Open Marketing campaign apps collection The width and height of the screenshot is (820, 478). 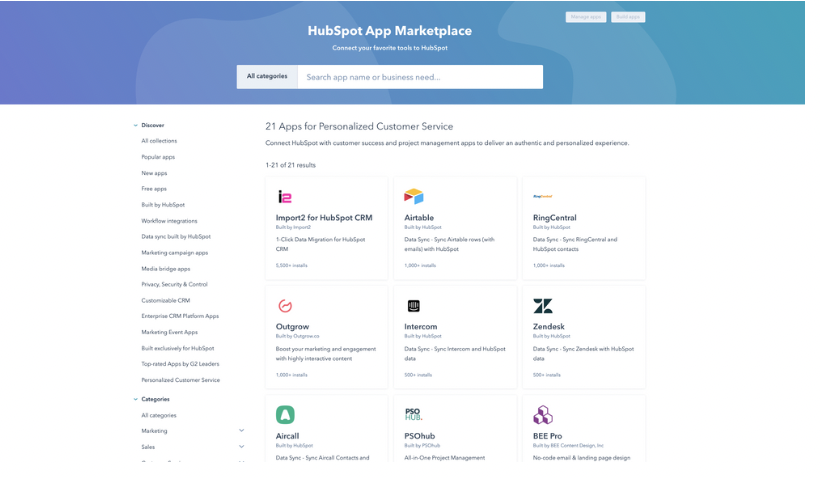[175, 253]
